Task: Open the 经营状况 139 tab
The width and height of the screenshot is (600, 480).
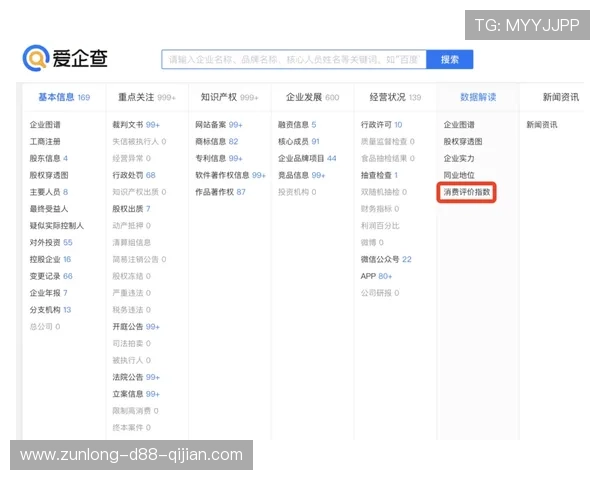Action: pos(395,97)
